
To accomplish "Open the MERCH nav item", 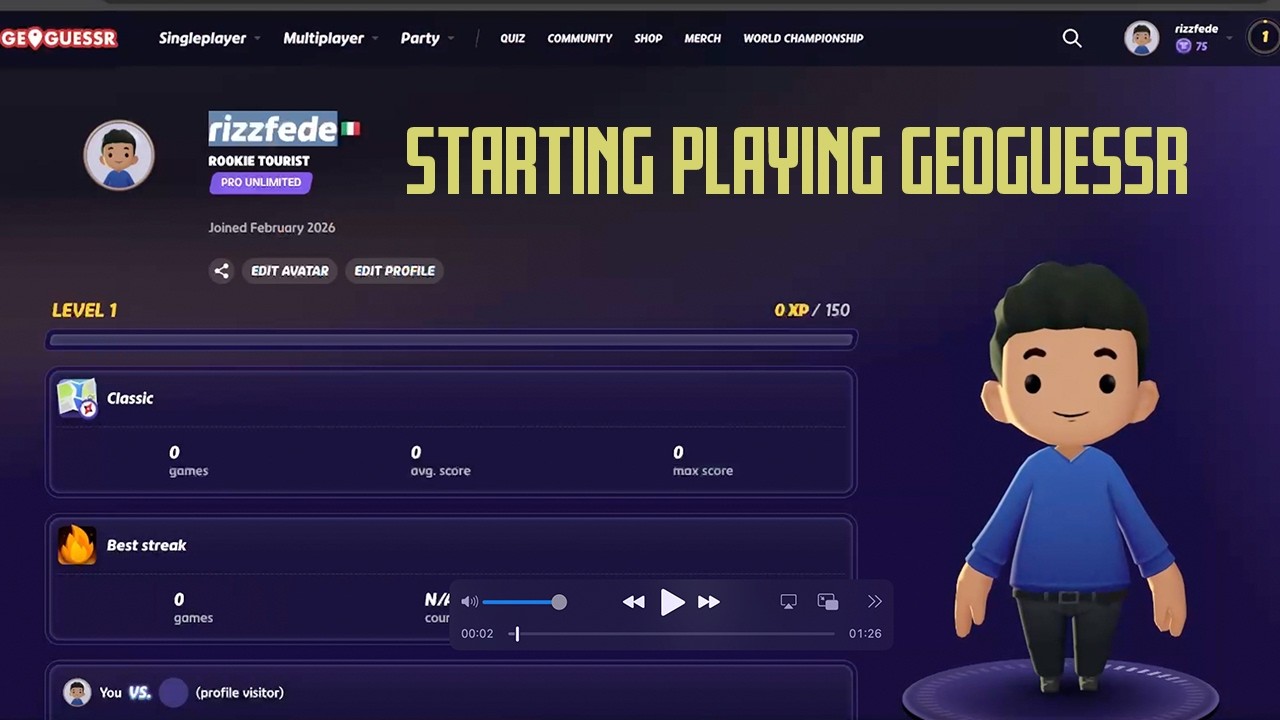I will [x=703, y=38].
